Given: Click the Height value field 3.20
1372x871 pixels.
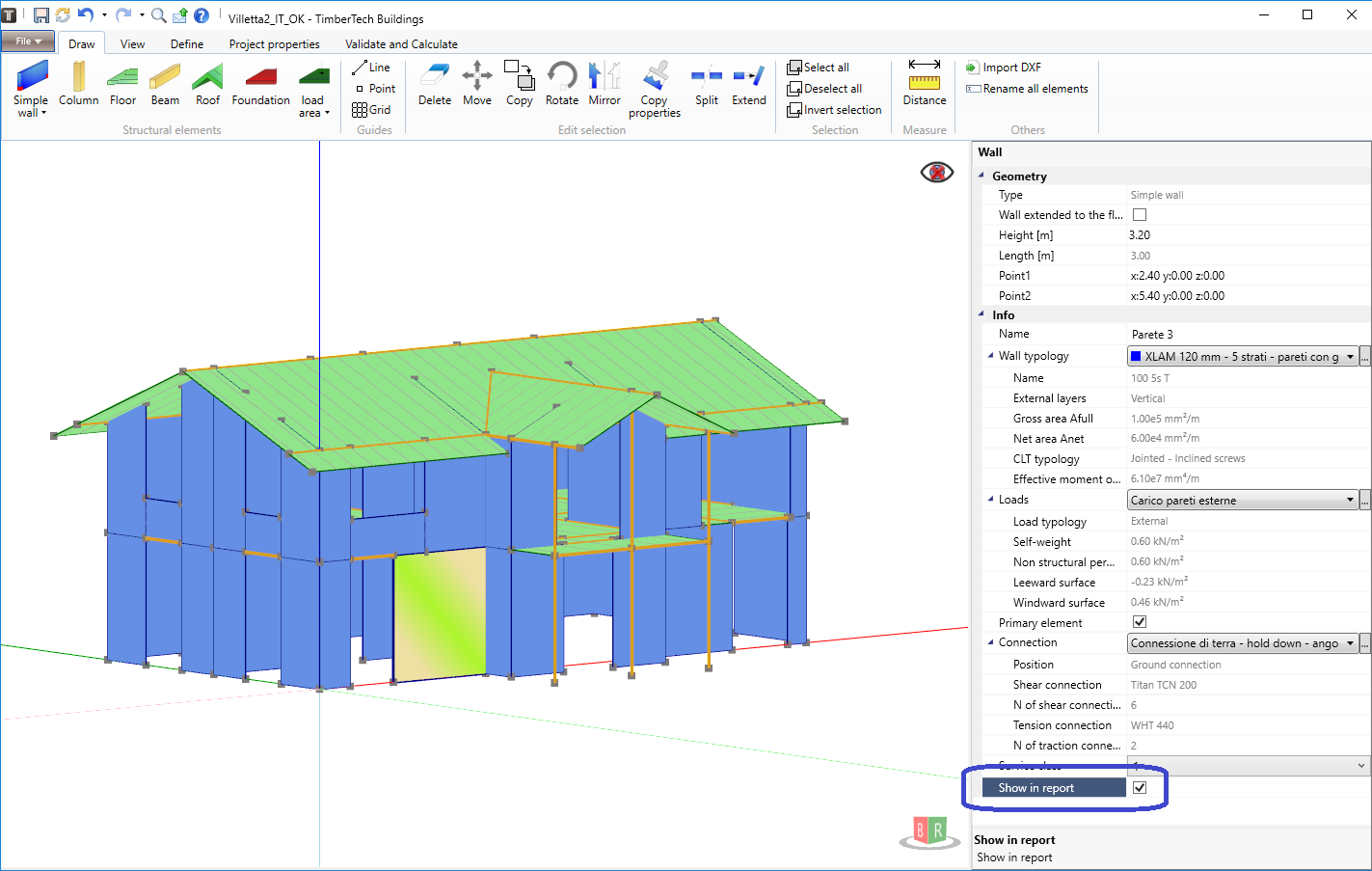Looking at the screenshot, I should pyautogui.click(x=1248, y=235).
